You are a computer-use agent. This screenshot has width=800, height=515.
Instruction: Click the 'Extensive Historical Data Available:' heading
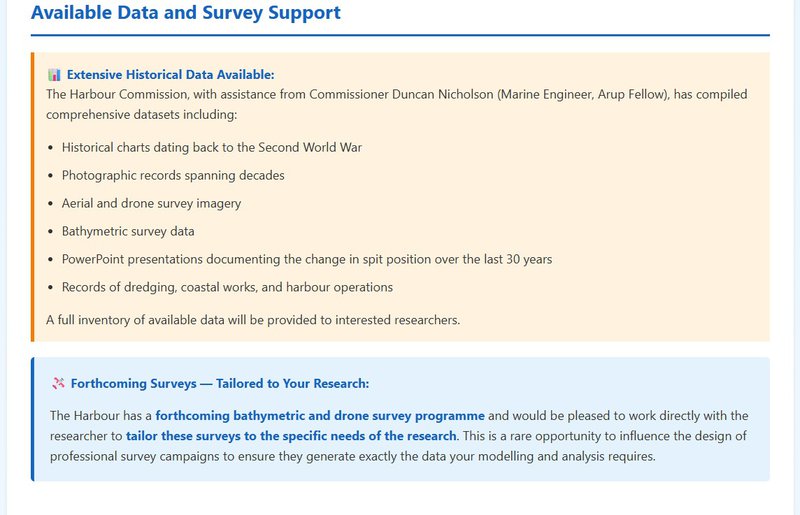click(x=170, y=75)
